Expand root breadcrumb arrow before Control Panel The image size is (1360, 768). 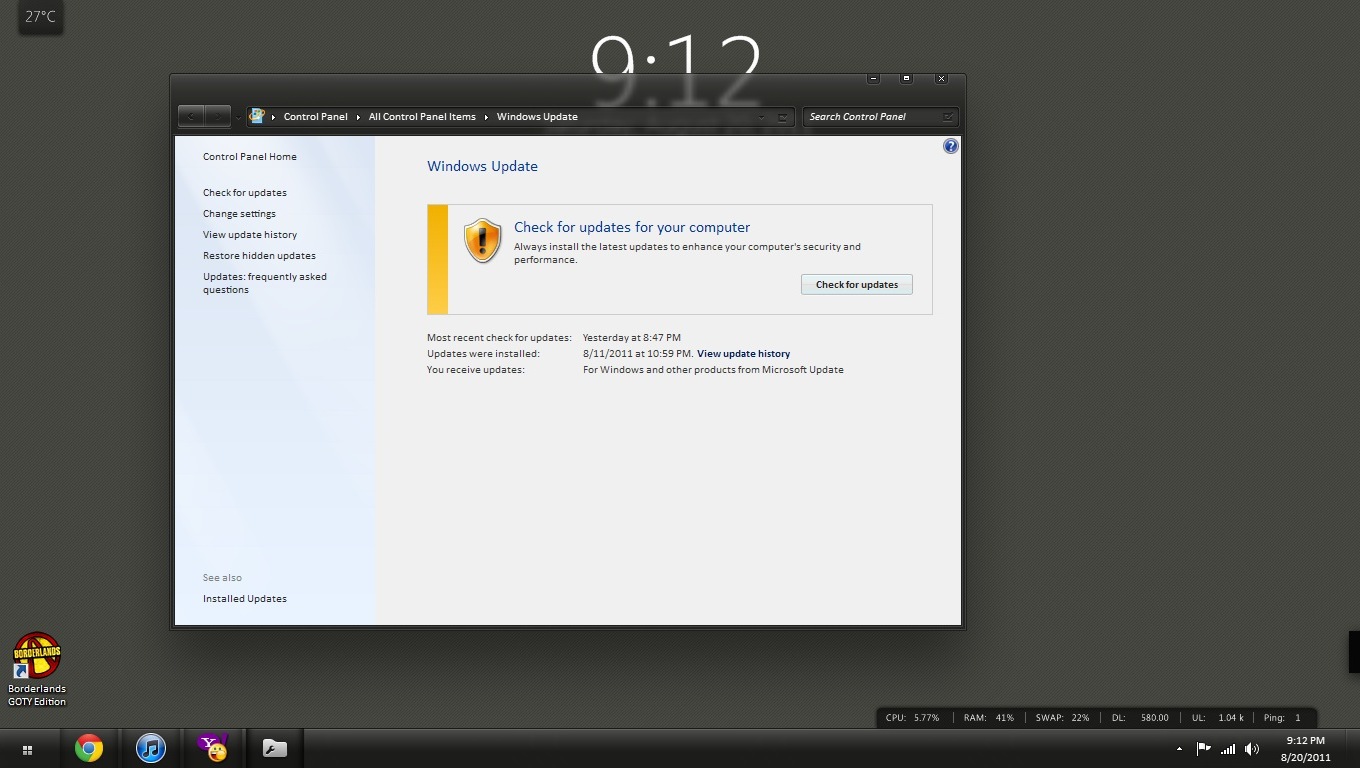(273, 117)
